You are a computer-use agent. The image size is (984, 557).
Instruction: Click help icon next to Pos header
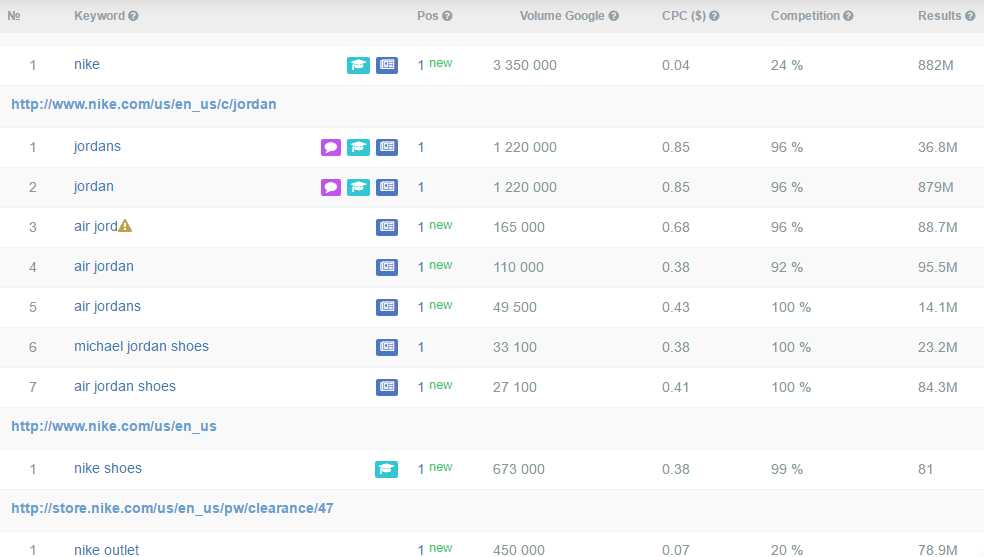coord(447,16)
